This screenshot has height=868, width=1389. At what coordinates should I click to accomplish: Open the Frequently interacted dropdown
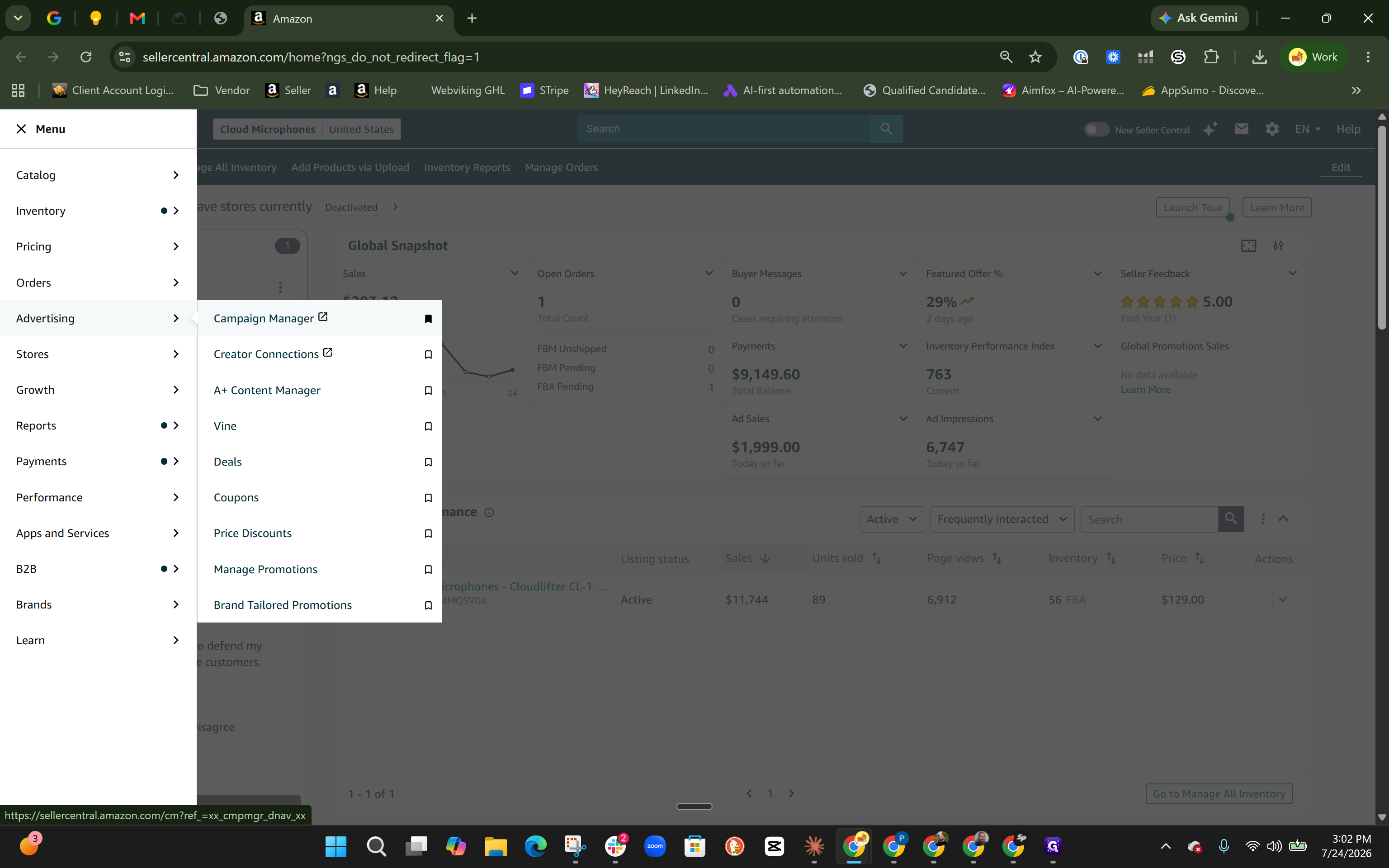[x=1002, y=519]
